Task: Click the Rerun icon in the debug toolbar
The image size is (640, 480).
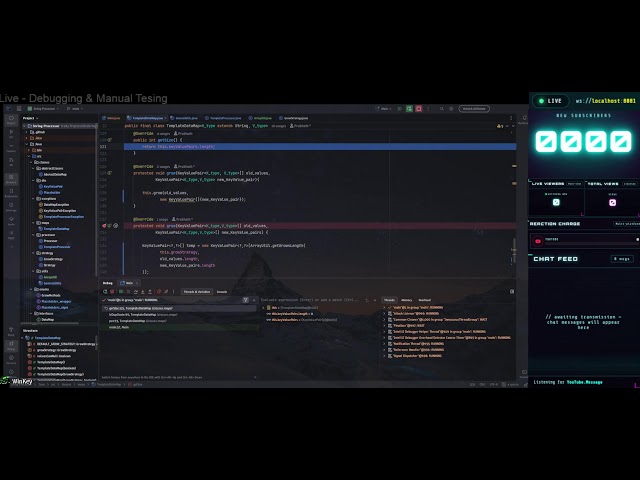Action: coord(105,291)
